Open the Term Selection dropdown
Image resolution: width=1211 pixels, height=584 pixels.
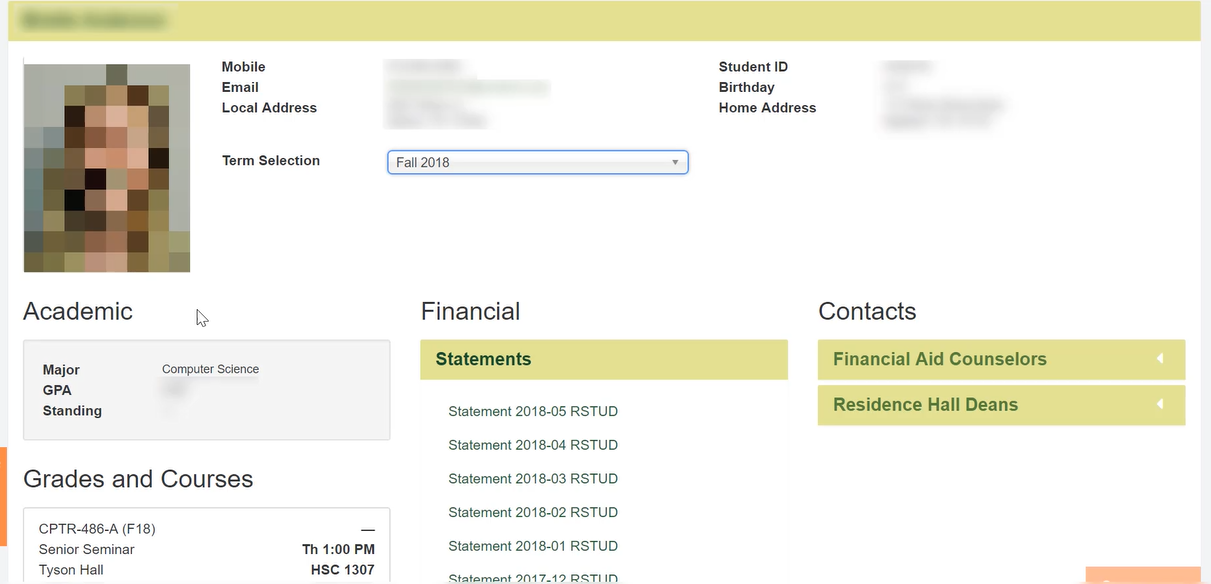(x=537, y=162)
